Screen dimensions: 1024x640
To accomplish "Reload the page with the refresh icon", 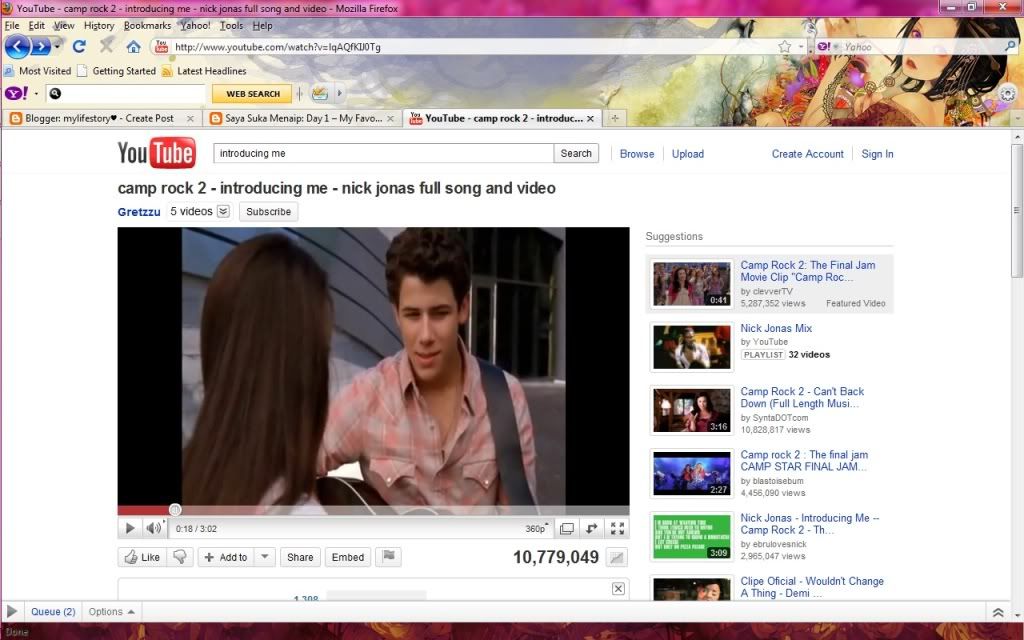I will click(x=79, y=46).
